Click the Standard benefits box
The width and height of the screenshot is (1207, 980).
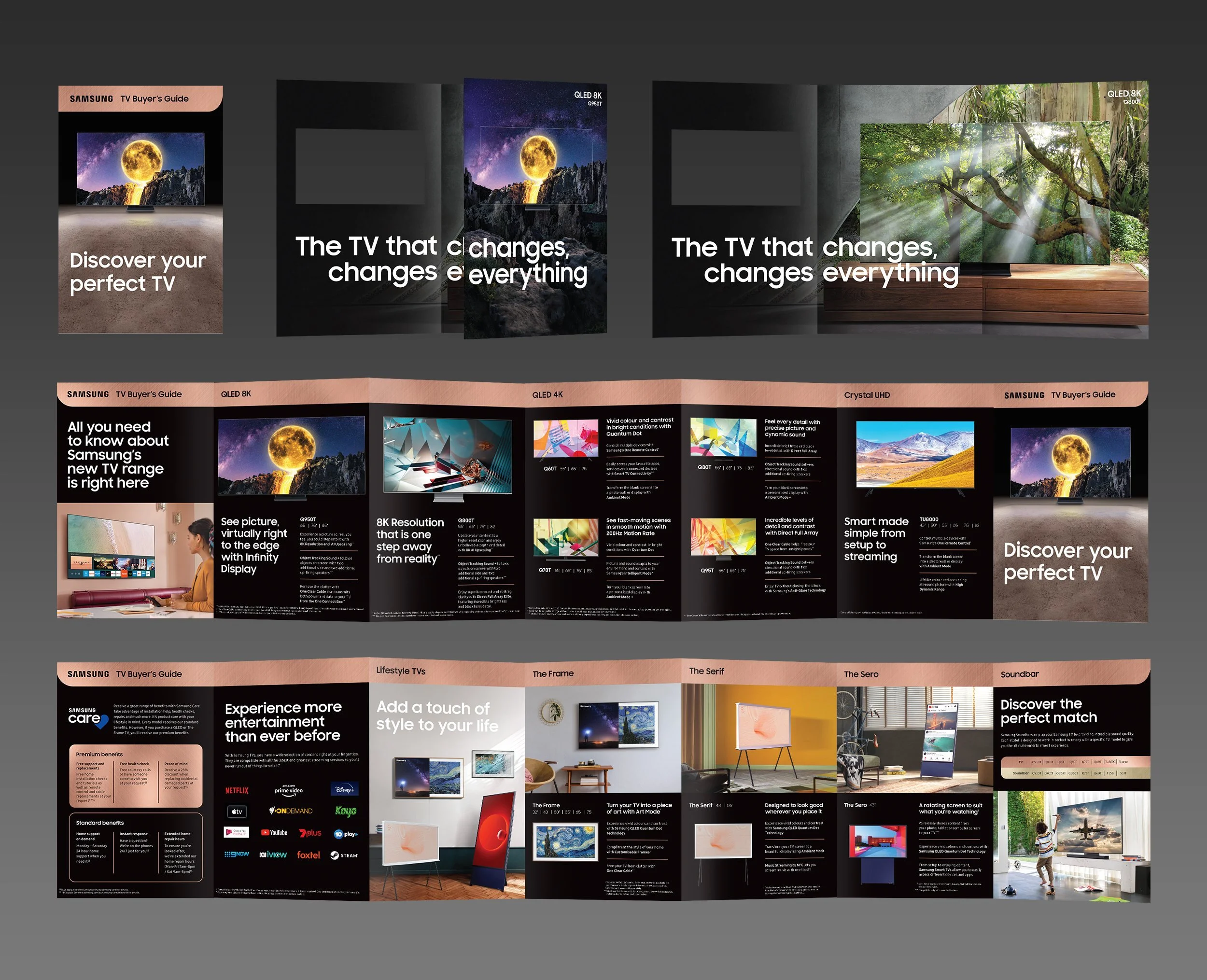coord(136,847)
